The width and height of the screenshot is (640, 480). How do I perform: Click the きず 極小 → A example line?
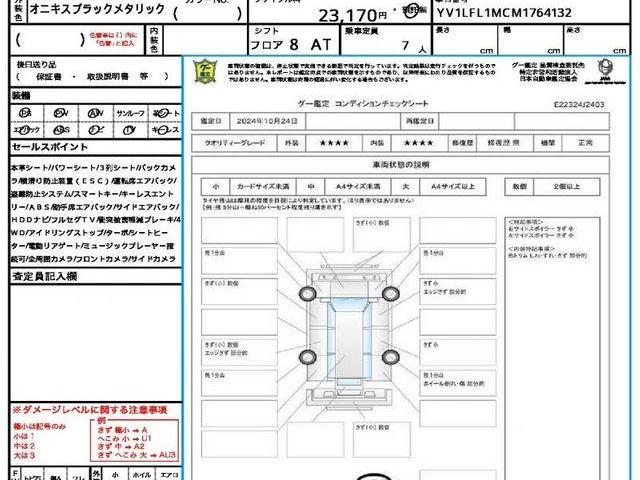click(122, 430)
